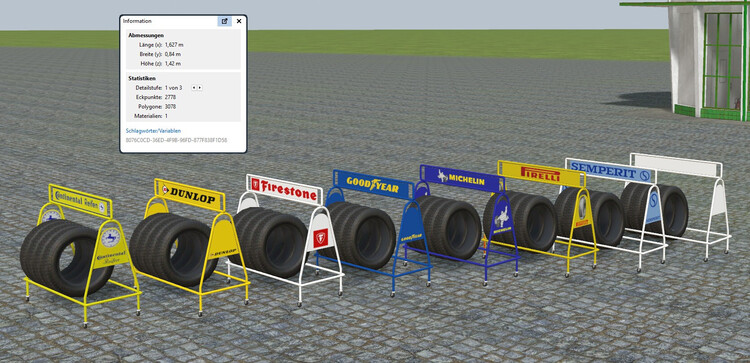Select the model GUID text
The image size is (750, 363).
[x=176, y=140]
